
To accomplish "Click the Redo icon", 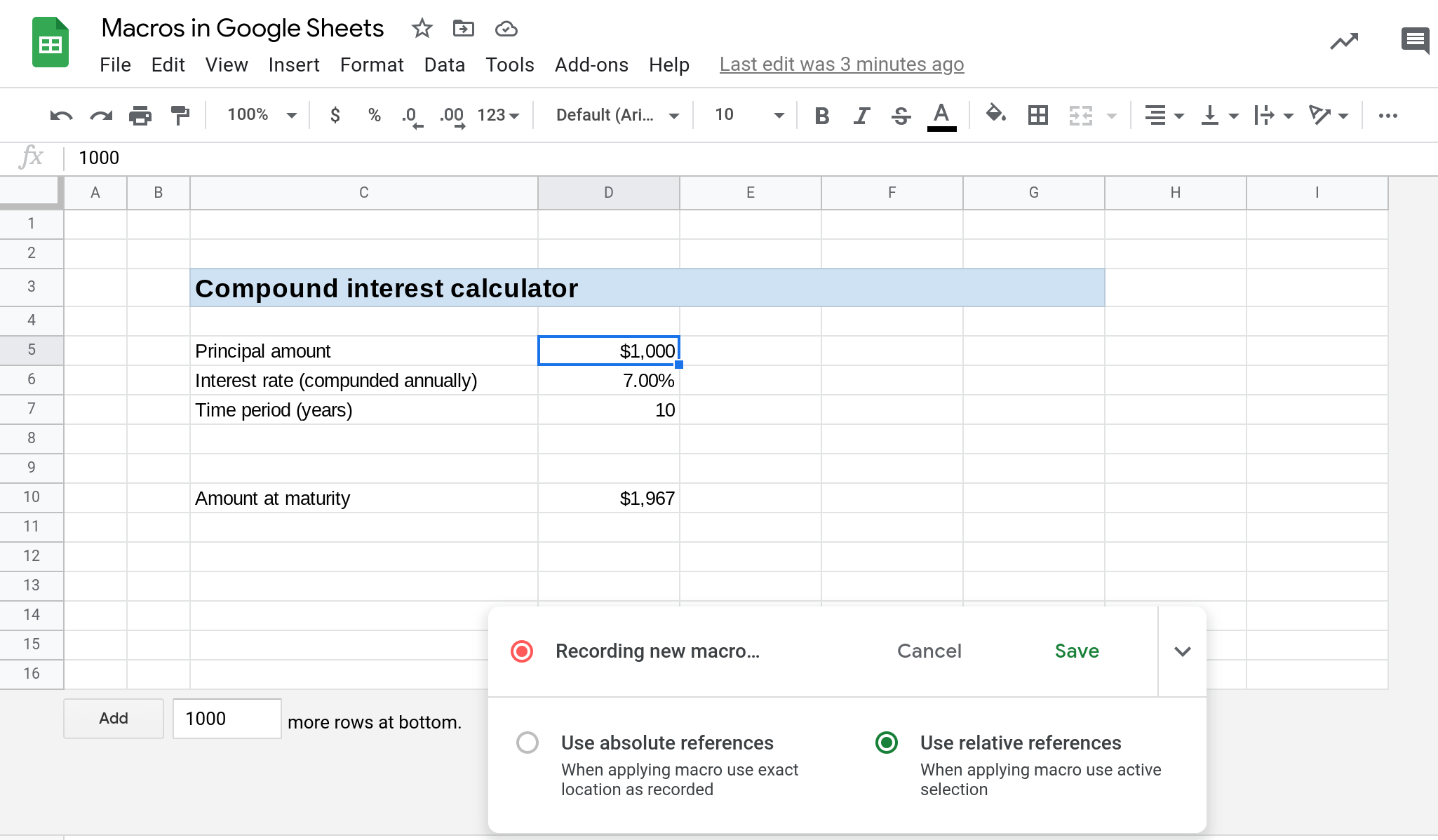I will point(101,115).
